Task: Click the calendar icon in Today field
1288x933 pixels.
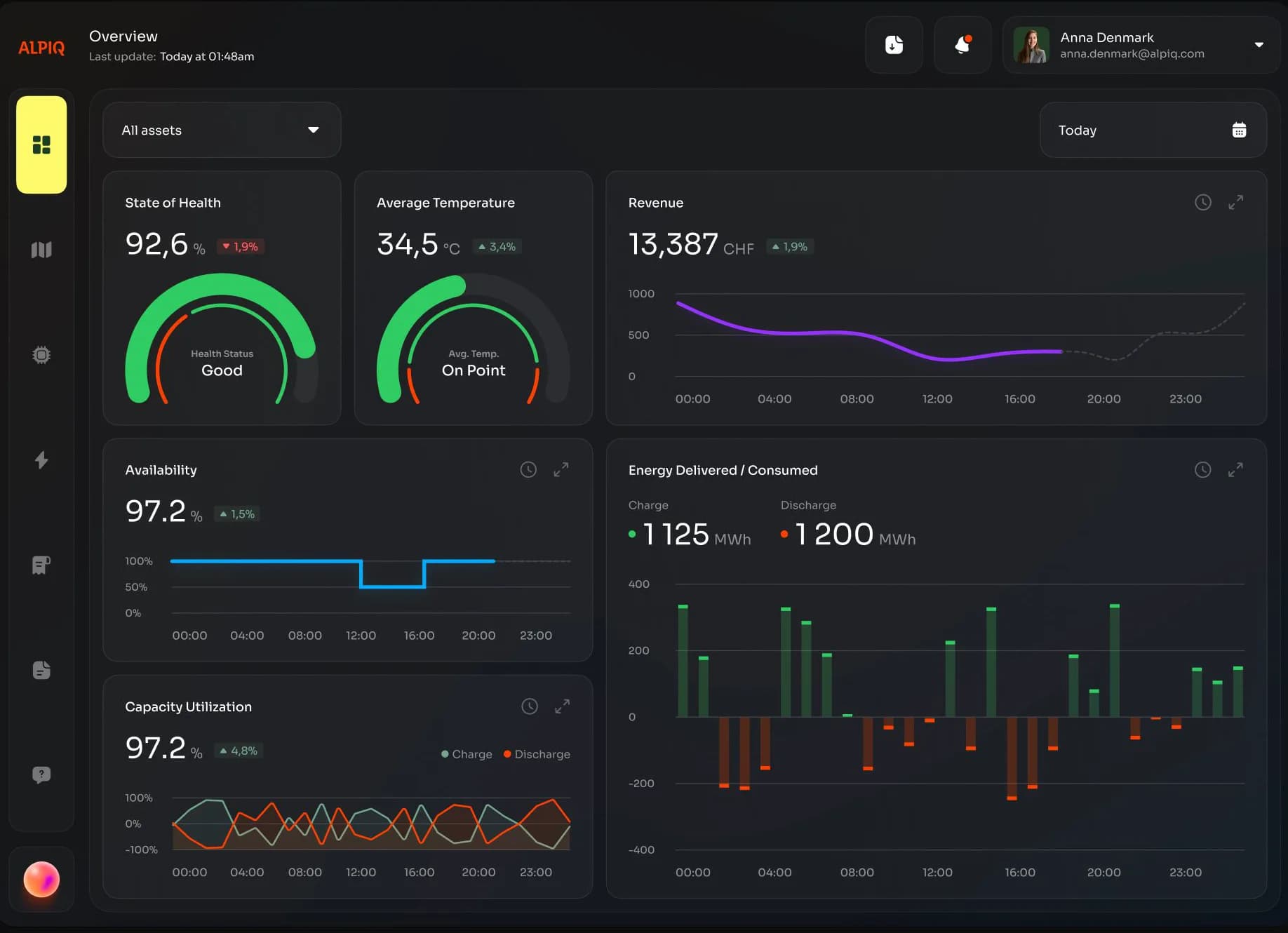Action: point(1239,130)
